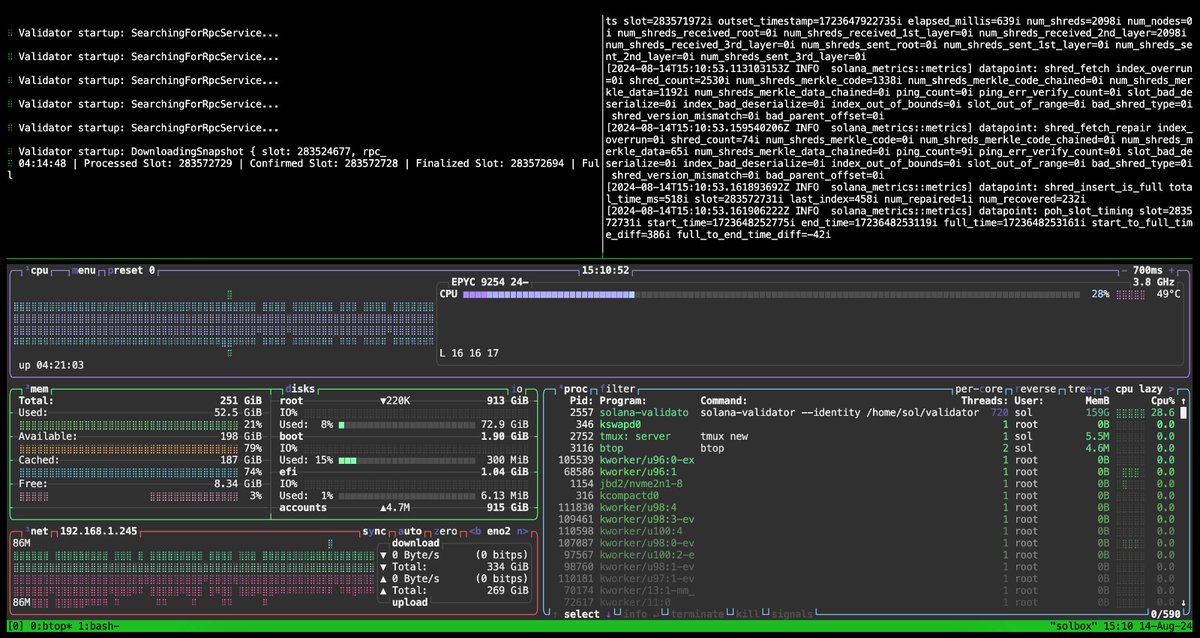1200x638 pixels.
Task: Select previous sort column with left arrow
Action: pyautogui.click(x=1106, y=388)
